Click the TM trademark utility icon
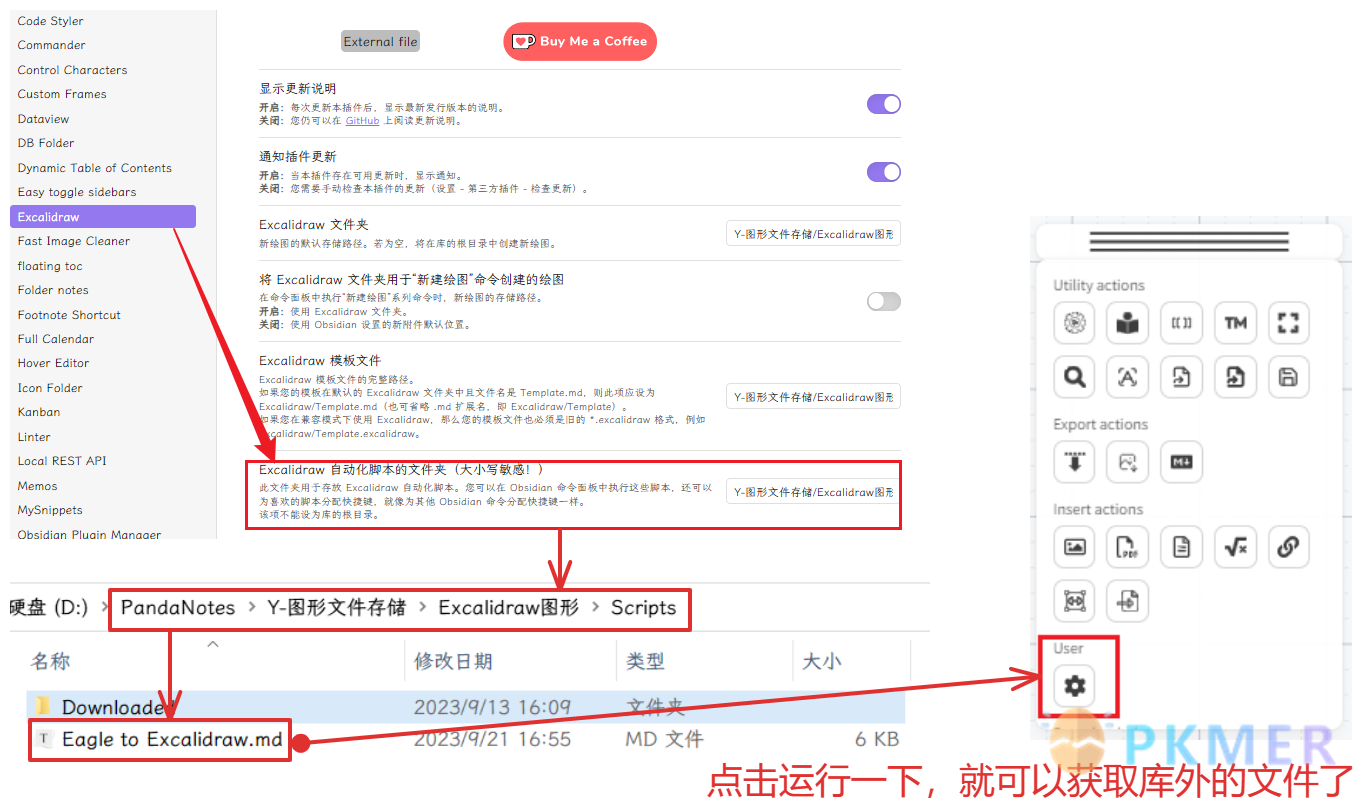 point(1235,323)
